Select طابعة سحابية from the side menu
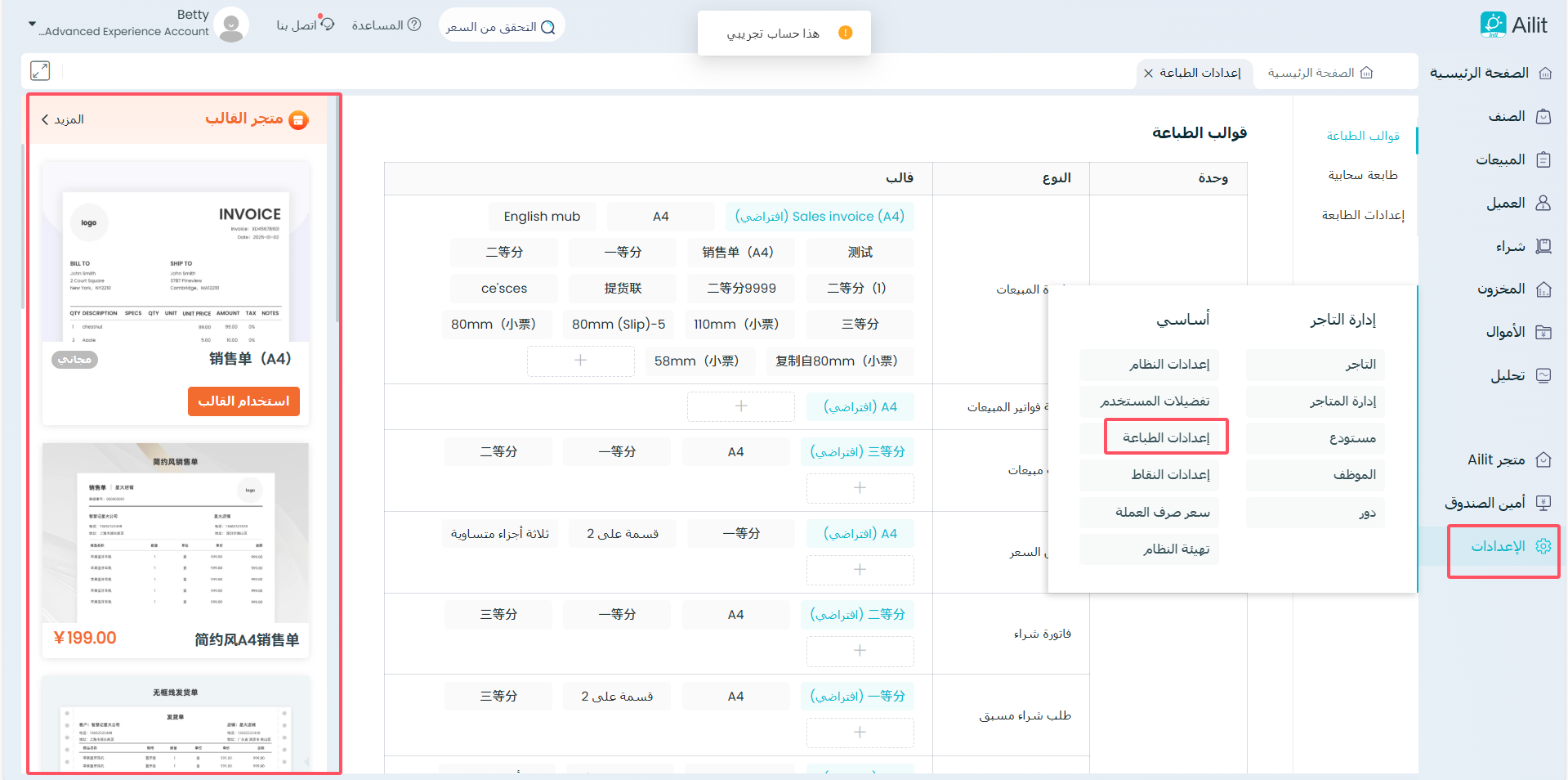 [x=1362, y=175]
